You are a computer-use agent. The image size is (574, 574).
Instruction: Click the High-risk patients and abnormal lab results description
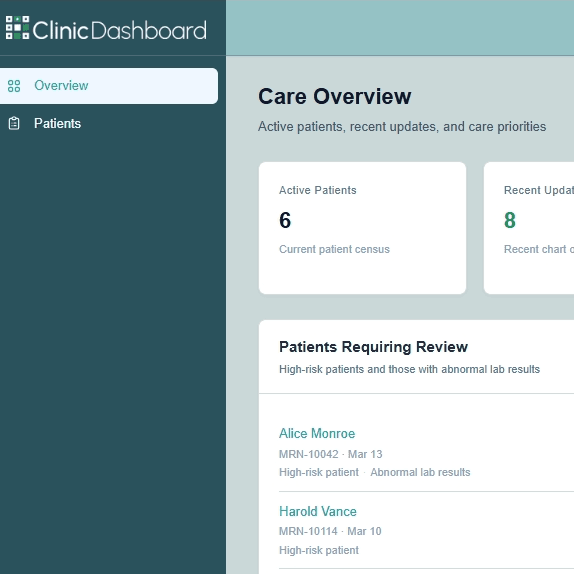point(409,369)
